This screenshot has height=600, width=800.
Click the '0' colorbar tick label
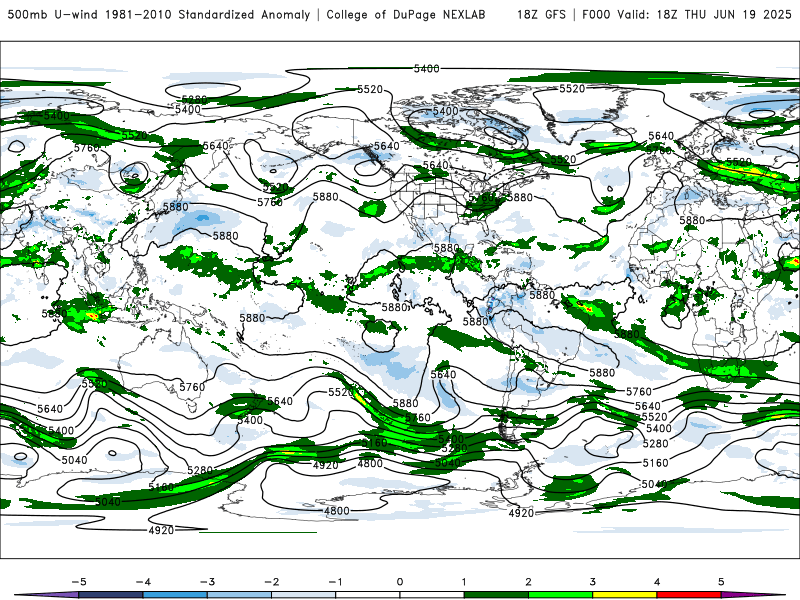(x=400, y=582)
